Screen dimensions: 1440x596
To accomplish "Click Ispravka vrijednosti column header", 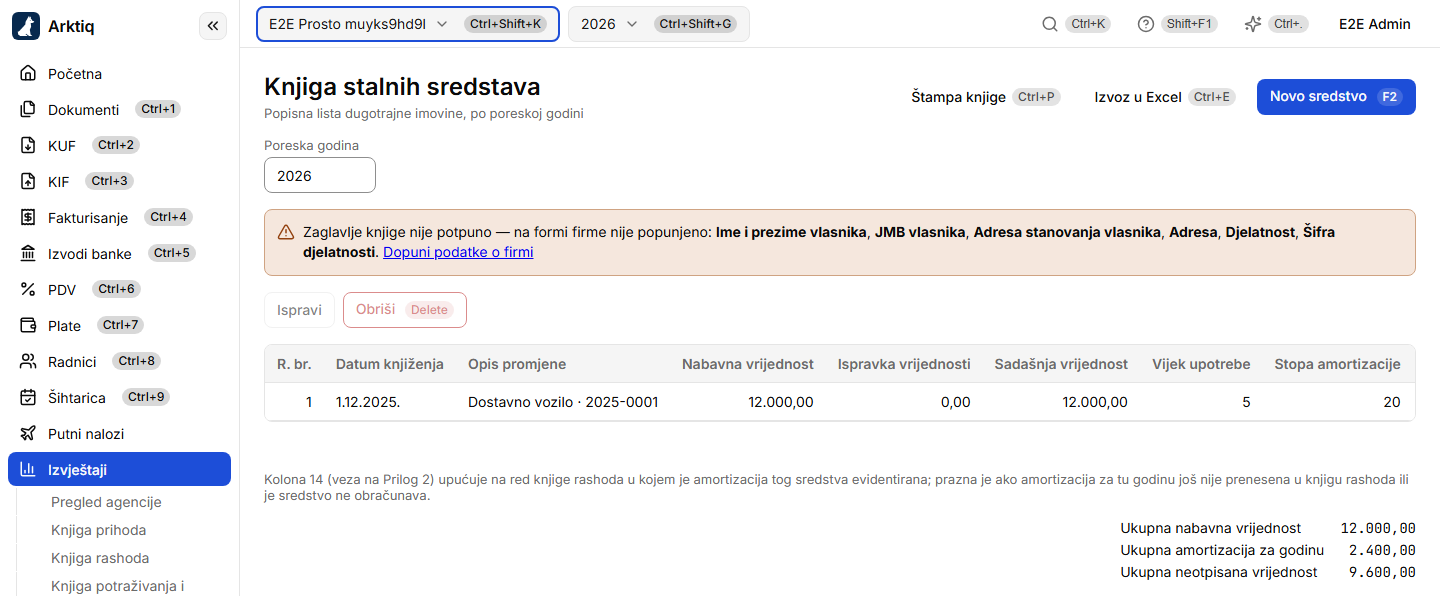I will coord(904,364).
